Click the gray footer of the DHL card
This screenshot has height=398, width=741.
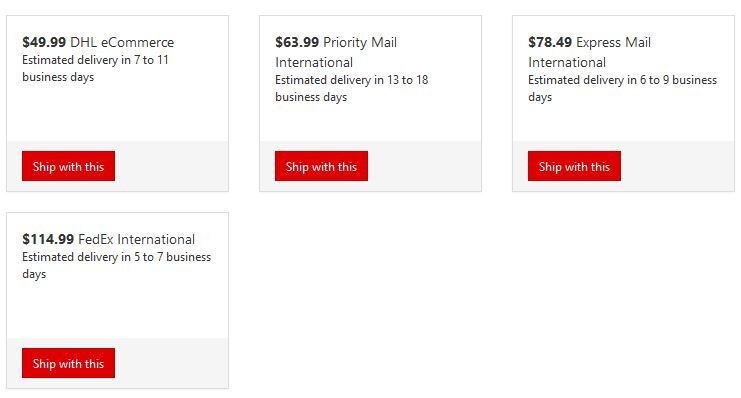pos(171,166)
